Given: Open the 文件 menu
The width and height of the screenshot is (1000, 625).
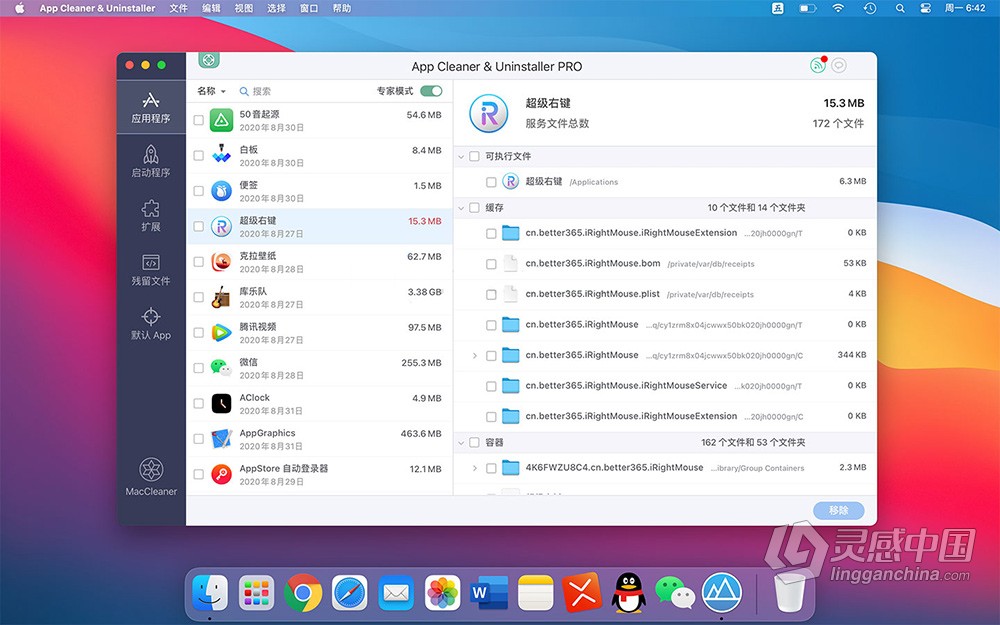Looking at the screenshot, I should [x=179, y=8].
